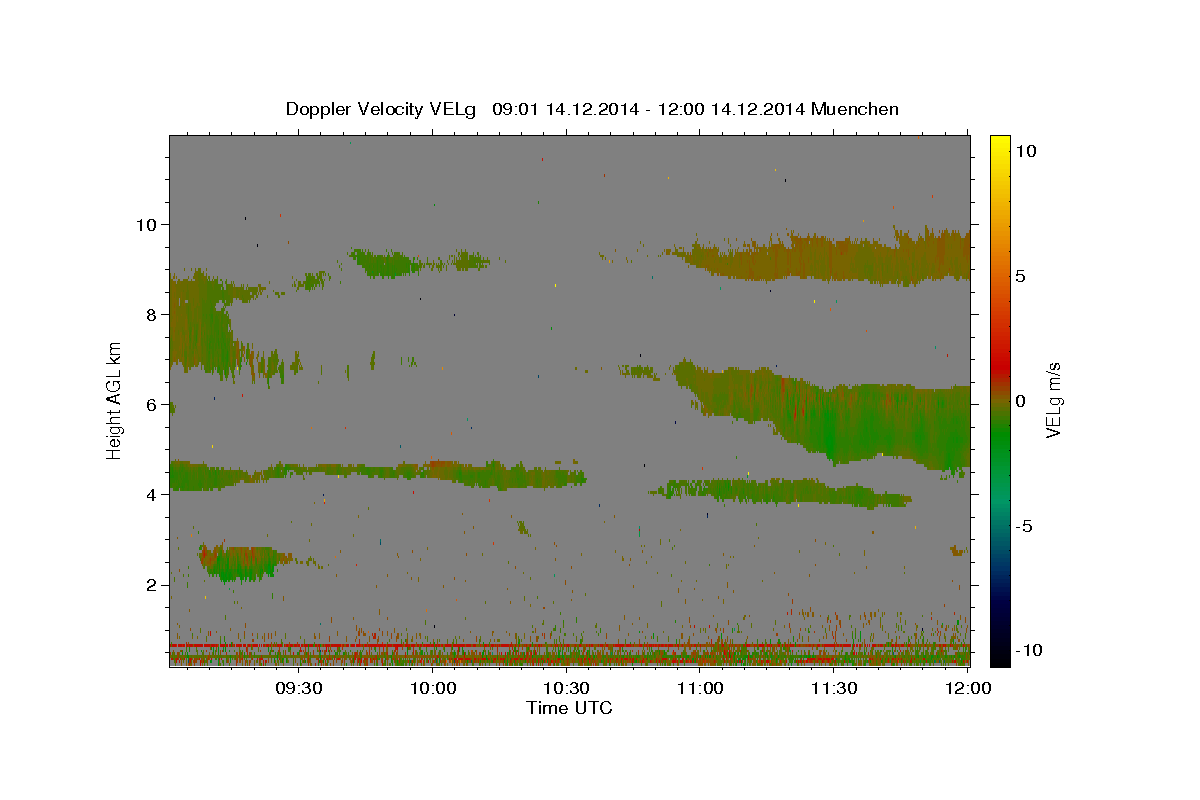Click the 09:30 time tick label
1200x800 pixels.
tap(298, 689)
